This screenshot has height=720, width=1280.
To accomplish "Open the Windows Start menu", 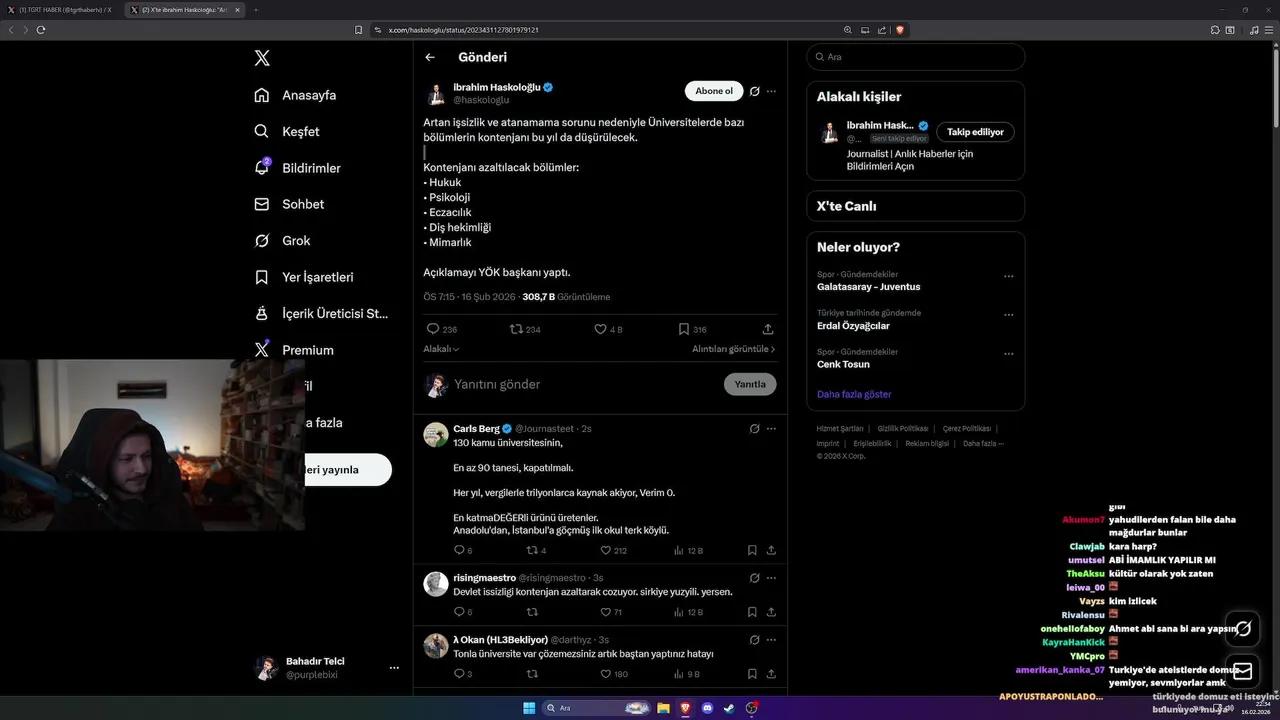I will (x=529, y=708).
